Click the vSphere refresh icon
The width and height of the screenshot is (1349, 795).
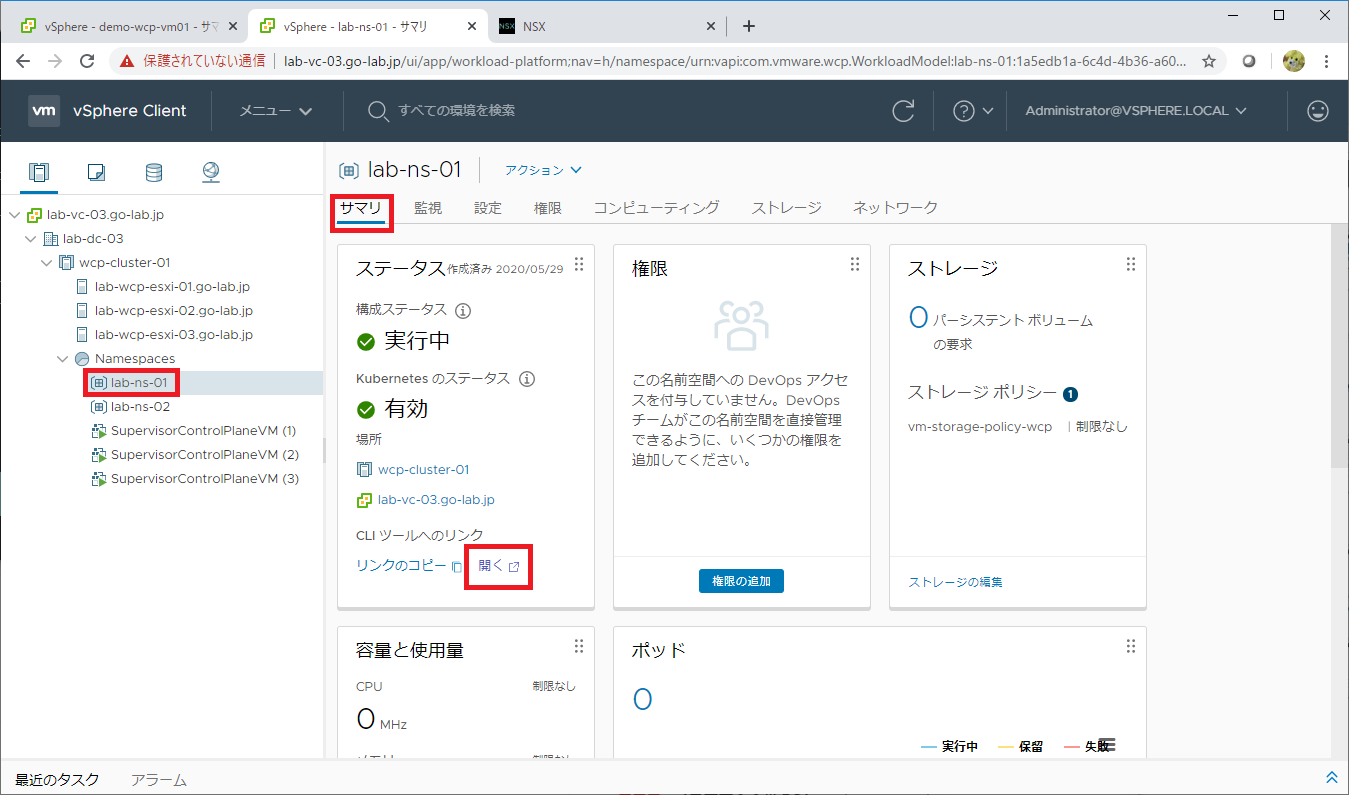click(x=903, y=111)
